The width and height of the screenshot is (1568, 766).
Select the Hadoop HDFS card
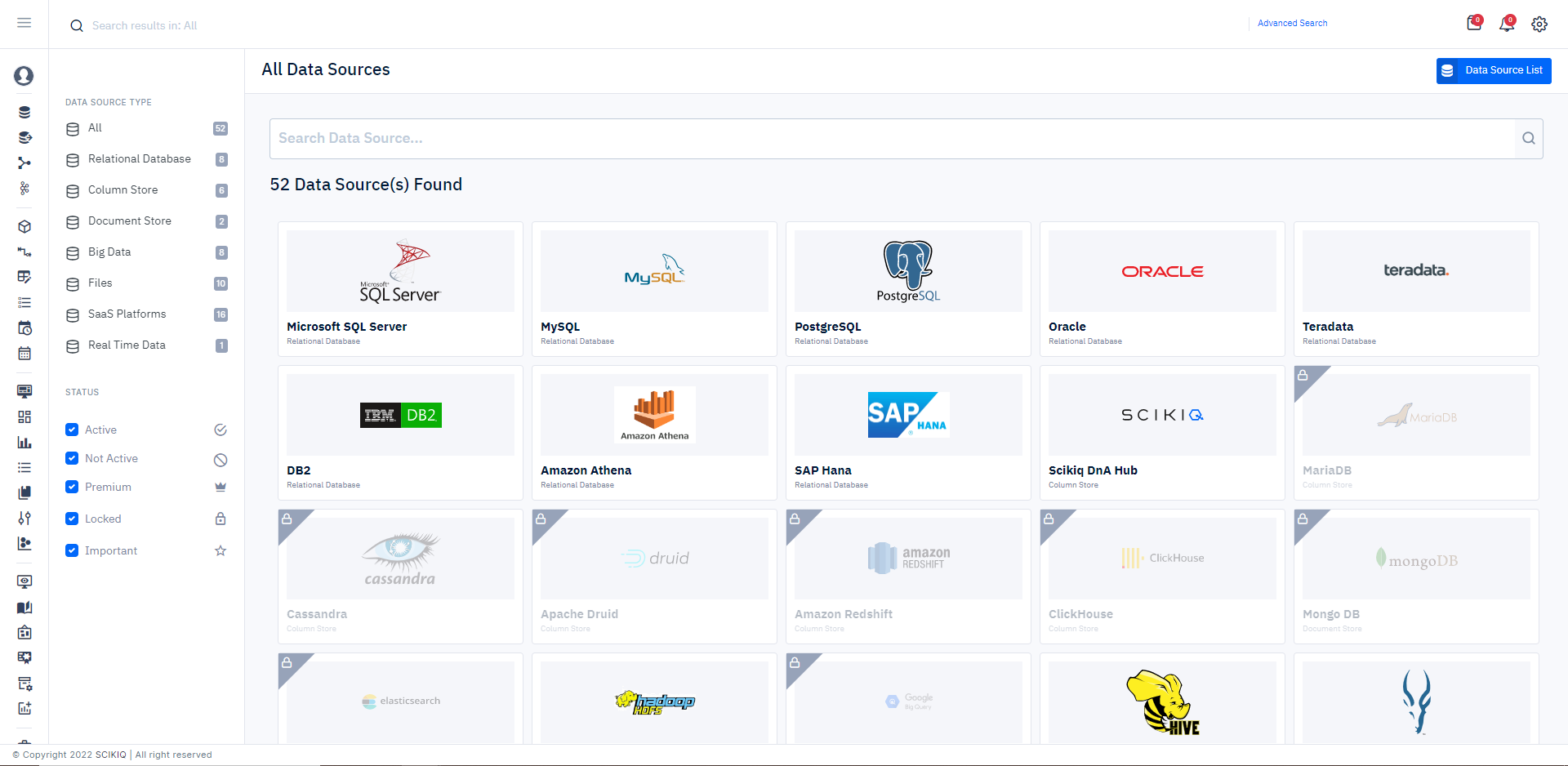coord(654,698)
